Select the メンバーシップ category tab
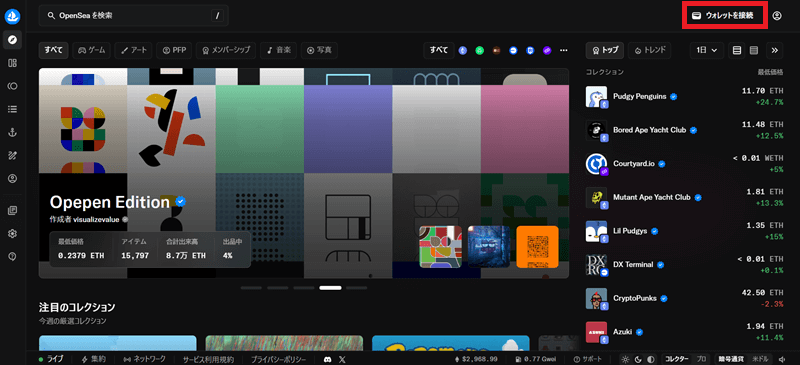The height and width of the screenshot is (365, 800). click(x=226, y=50)
